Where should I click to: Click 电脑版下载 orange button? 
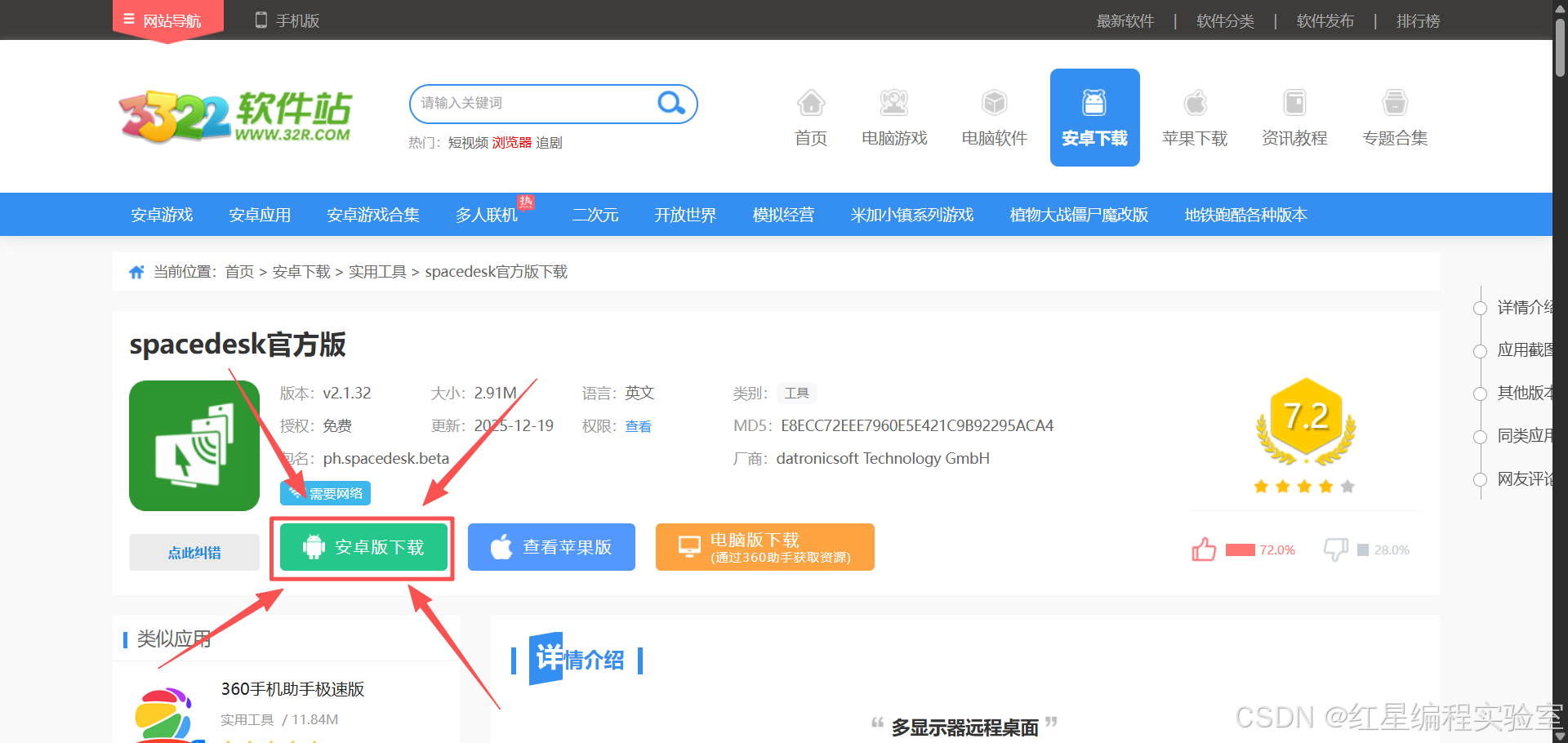click(x=765, y=547)
